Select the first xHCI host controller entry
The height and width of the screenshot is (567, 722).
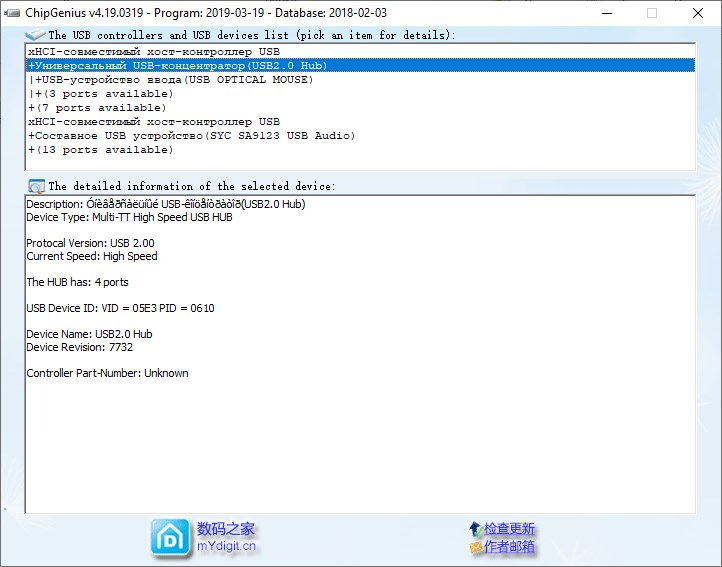[x=154, y=51]
